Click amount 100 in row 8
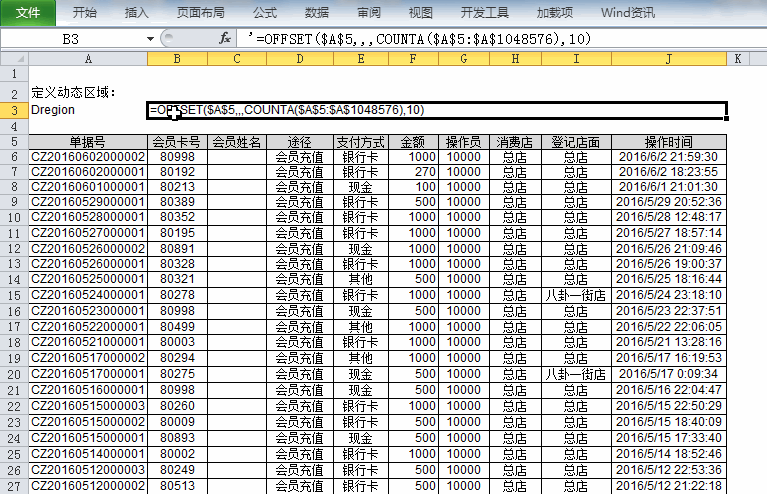This screenshot has width=767, height=494. click(413, 187)
